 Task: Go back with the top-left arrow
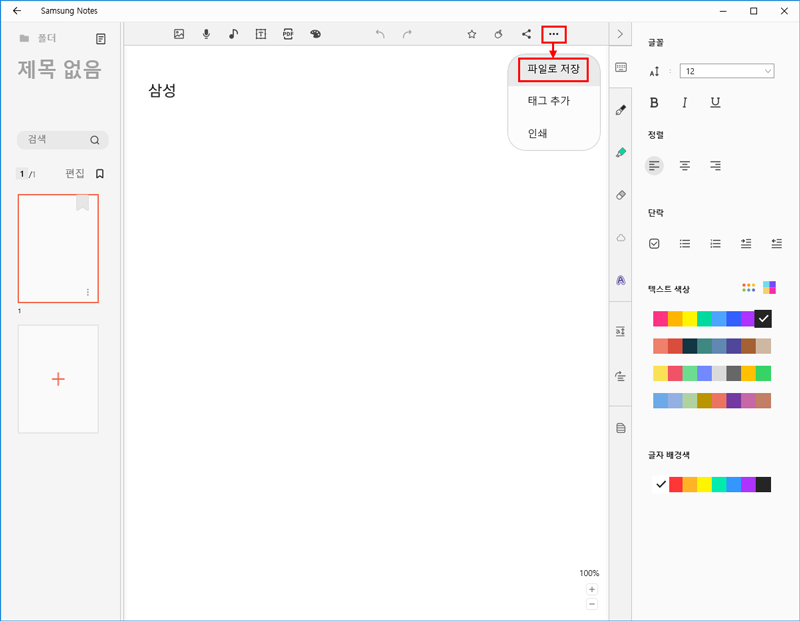17,11
